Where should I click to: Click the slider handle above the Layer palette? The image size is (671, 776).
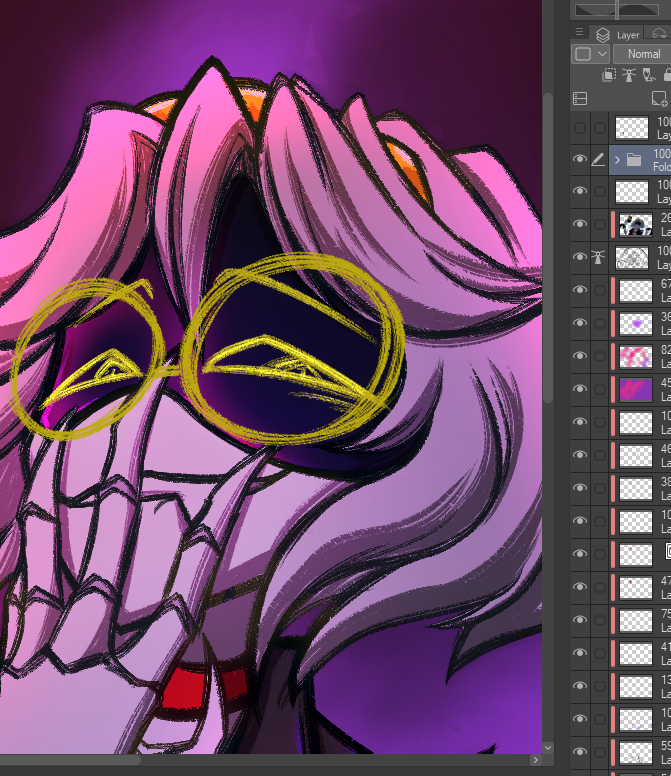[x=617, y=9]
